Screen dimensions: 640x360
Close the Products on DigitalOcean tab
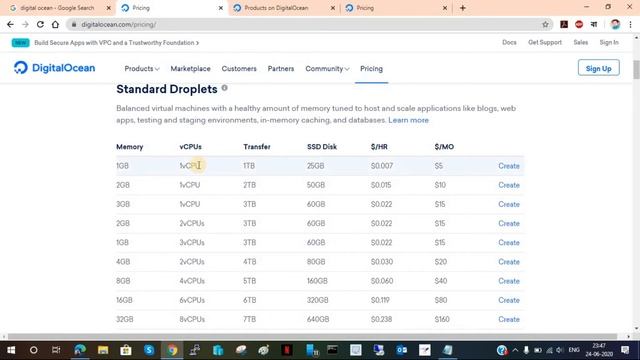pyautogui.click(x=333, y=8)
